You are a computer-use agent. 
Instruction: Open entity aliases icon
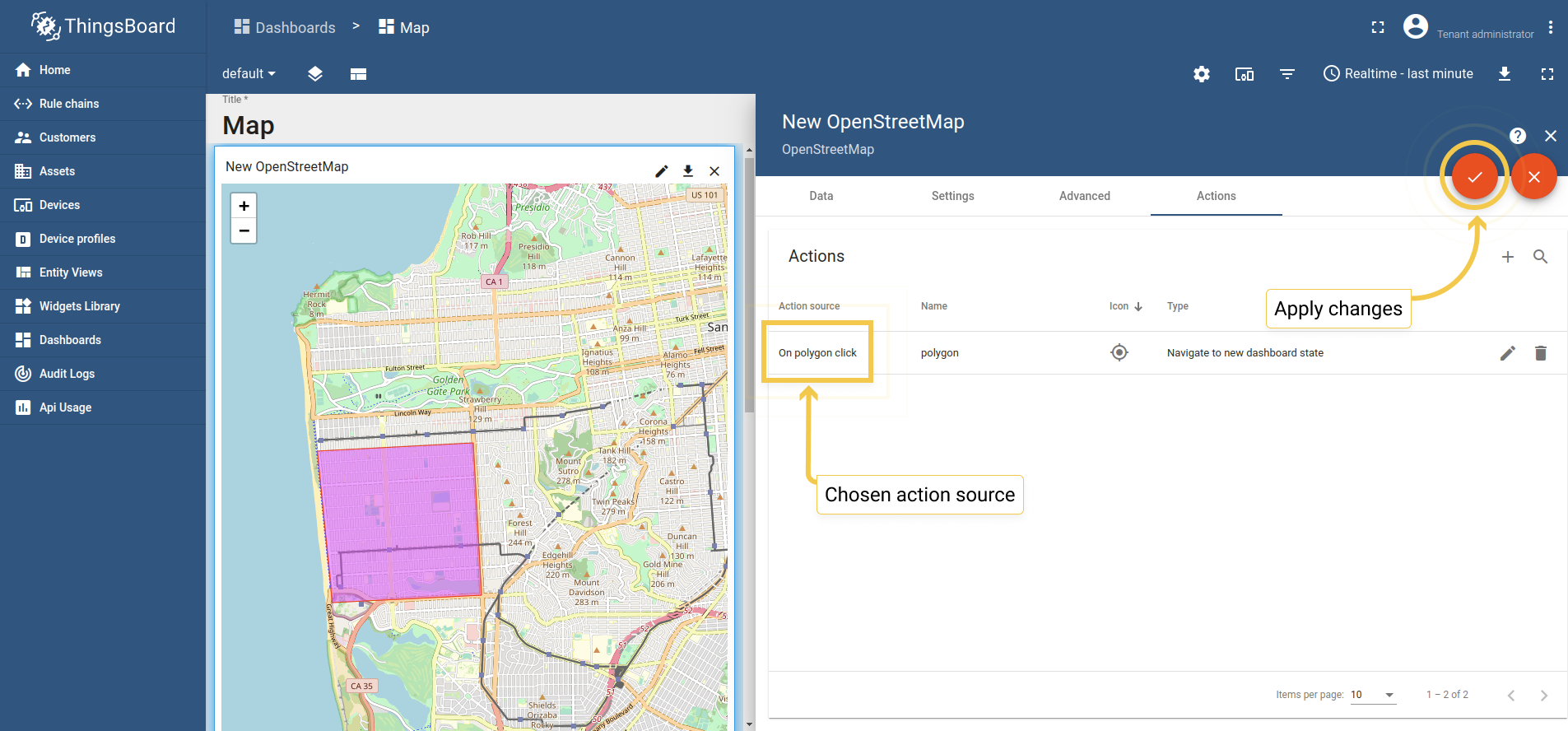(1245, 74)
